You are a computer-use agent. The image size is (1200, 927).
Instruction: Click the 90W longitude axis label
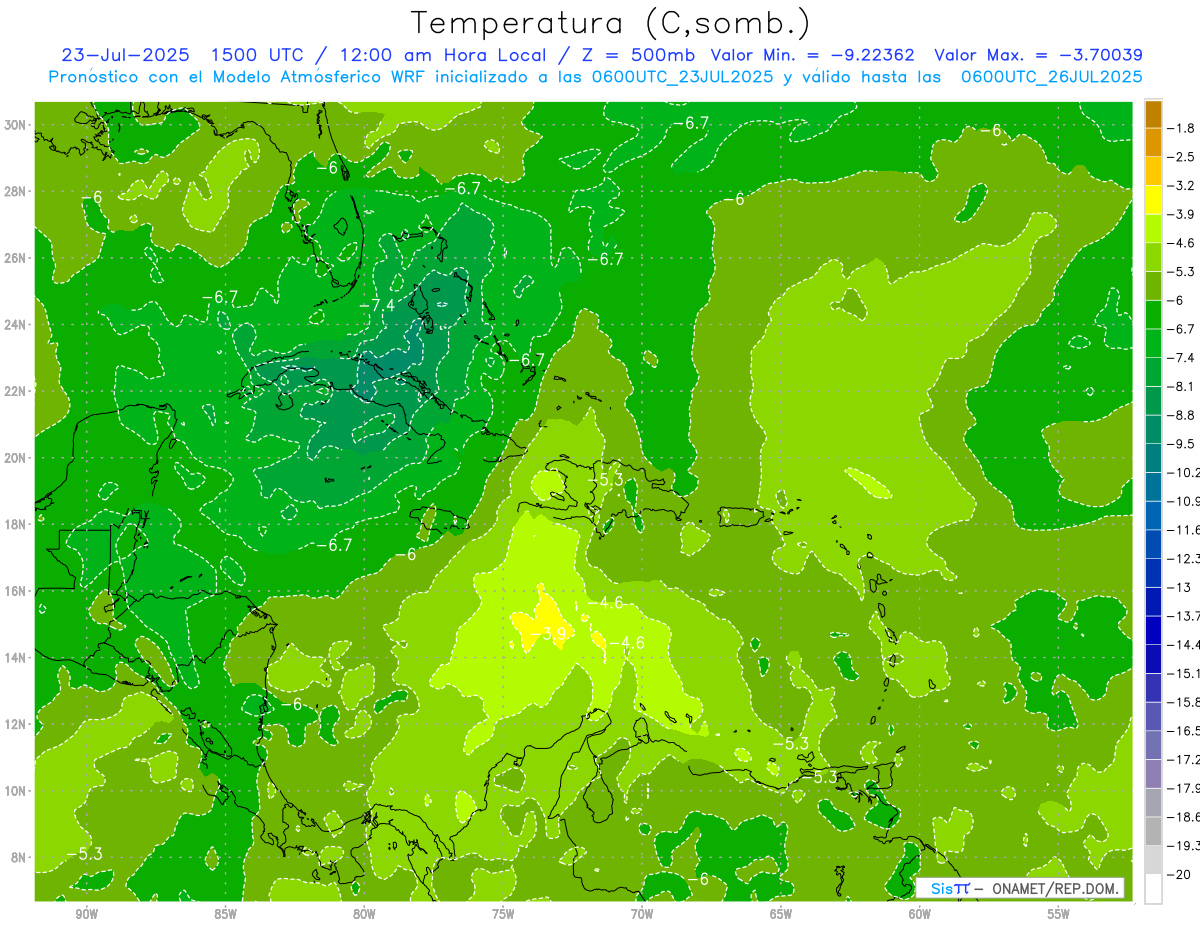(86, 915)
